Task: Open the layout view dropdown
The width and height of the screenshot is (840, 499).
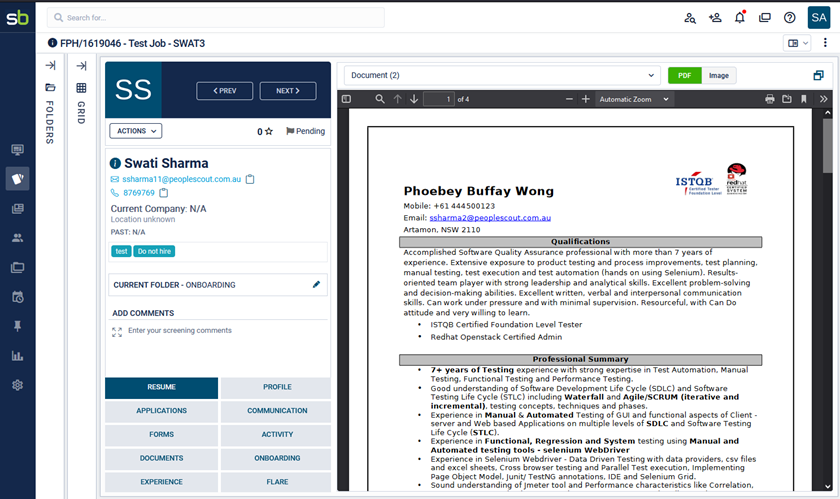Action: point(797,43)
